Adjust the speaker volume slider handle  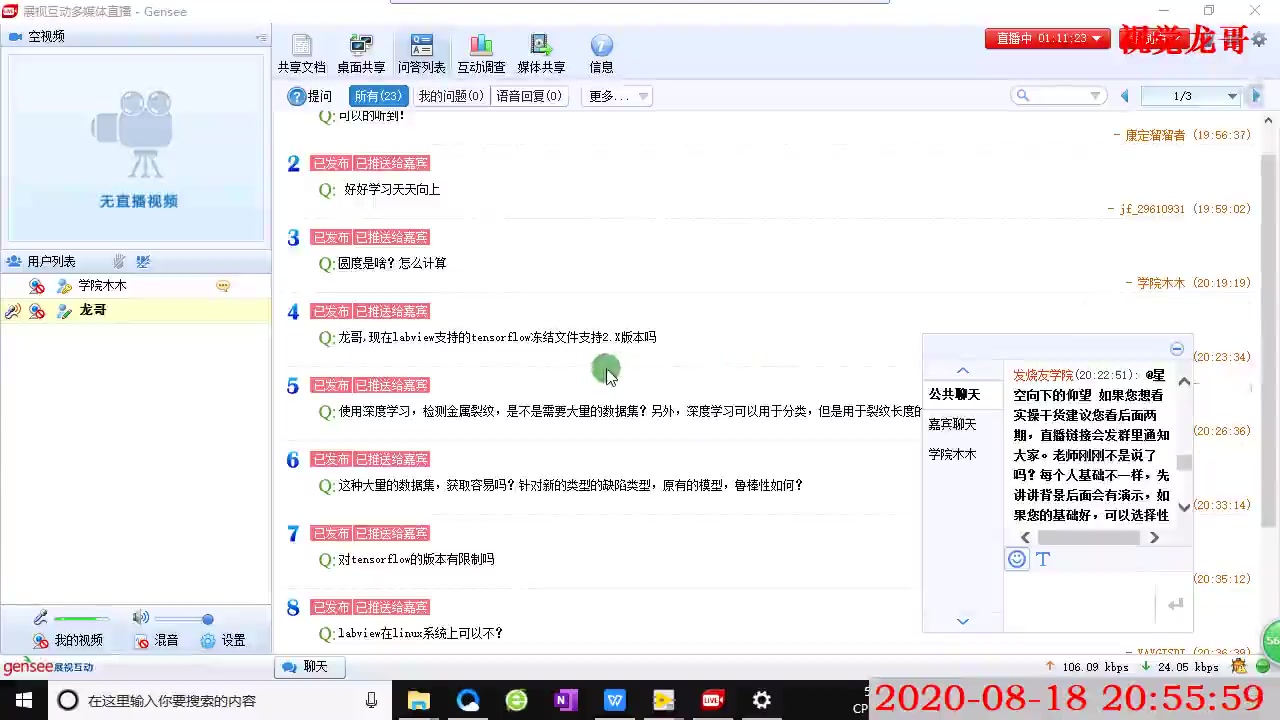click(207, 619)
